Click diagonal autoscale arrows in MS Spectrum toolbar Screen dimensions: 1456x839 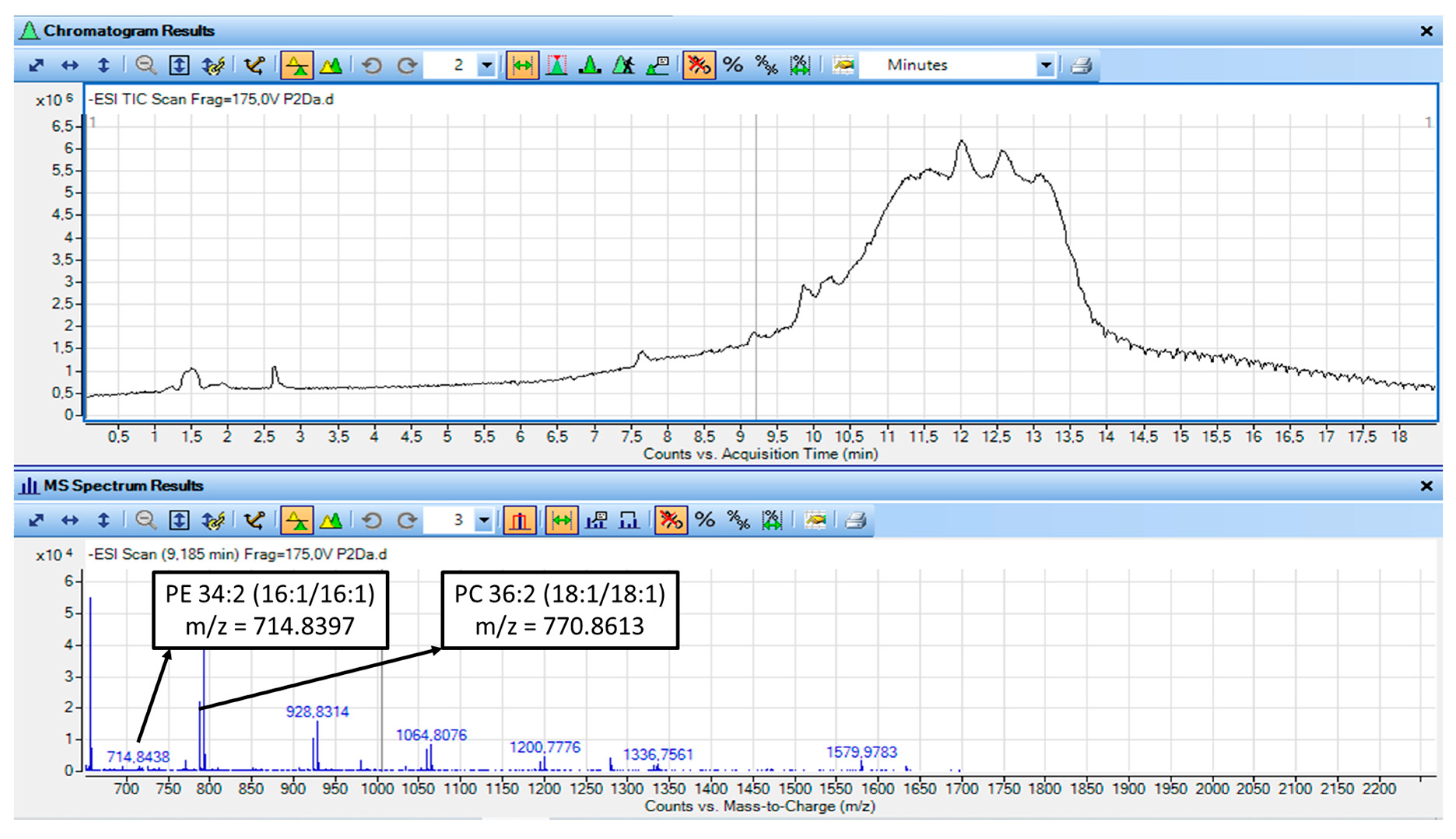point(36,521)
